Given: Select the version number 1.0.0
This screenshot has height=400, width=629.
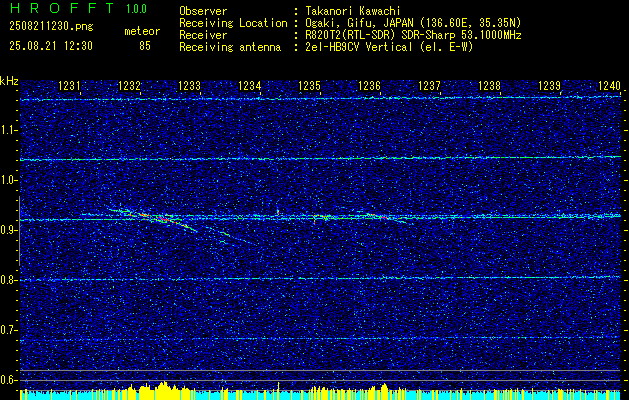Looking at the screenshot, I should coord(136,9).
